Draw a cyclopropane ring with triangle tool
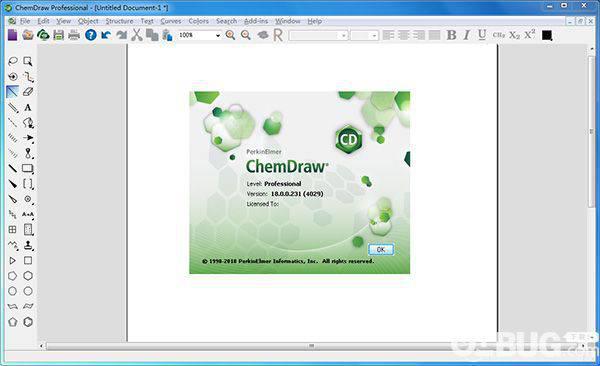Image resolution: width=600 pixels, height=366 pixels. coord(13,260)
